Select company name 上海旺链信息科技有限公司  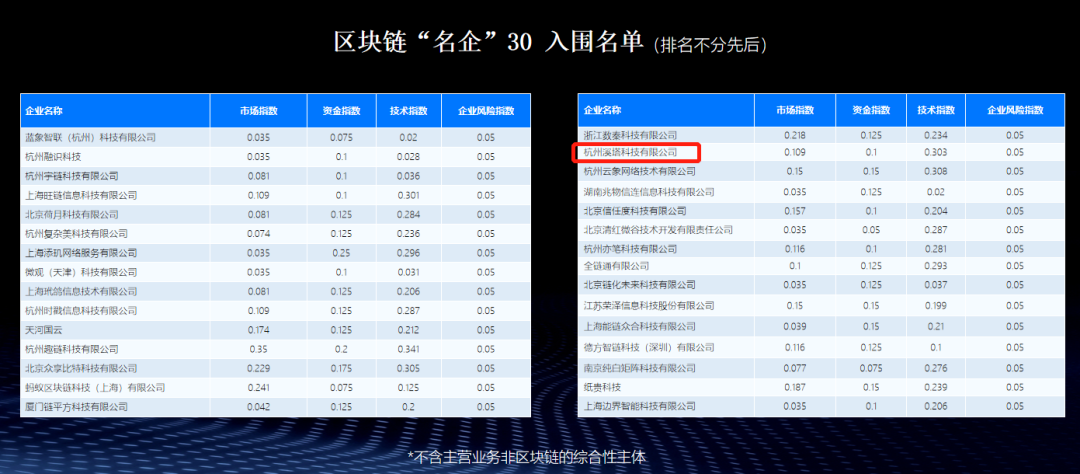[81, 195]
